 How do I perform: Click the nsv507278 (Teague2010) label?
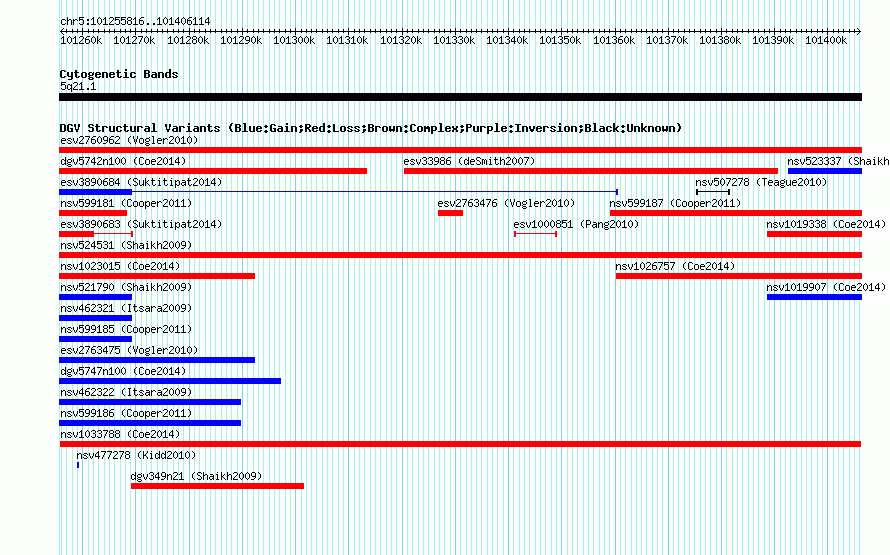pyautogui.click(x=761, y=182)
